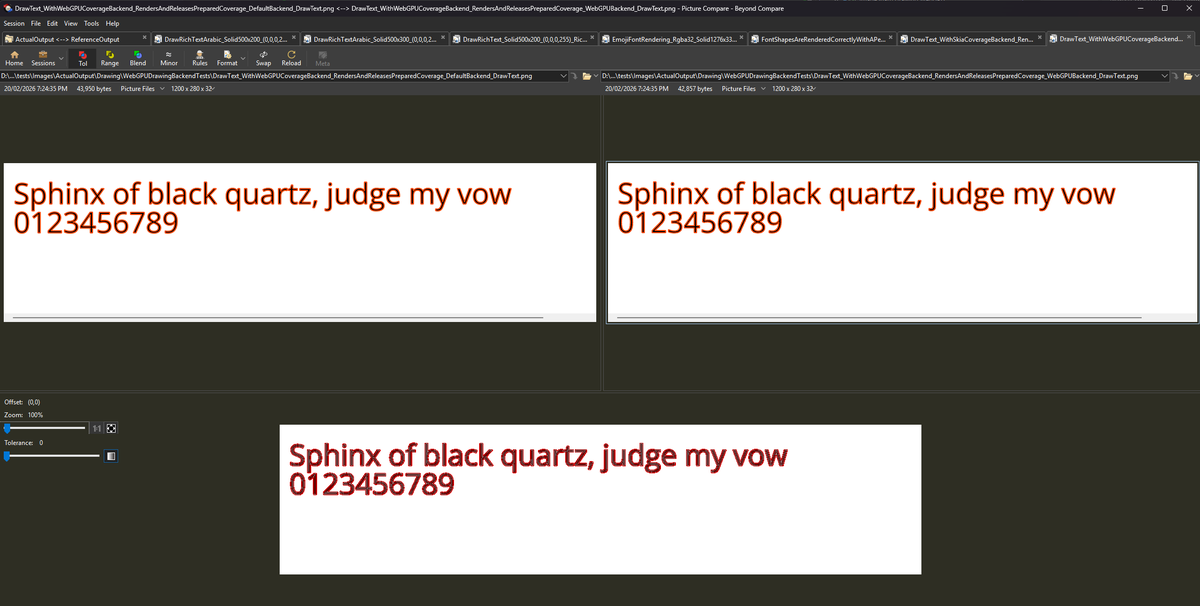Viewport: 1200px width, 606px height.
Task: Open the File menu
Action: (36, 23)
